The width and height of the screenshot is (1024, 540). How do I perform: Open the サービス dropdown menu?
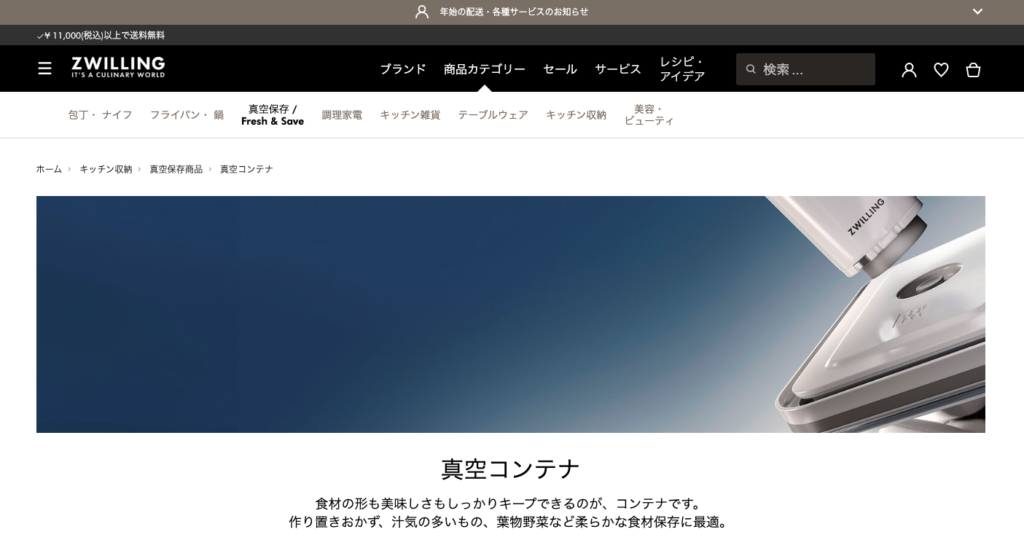pos(618,69)
